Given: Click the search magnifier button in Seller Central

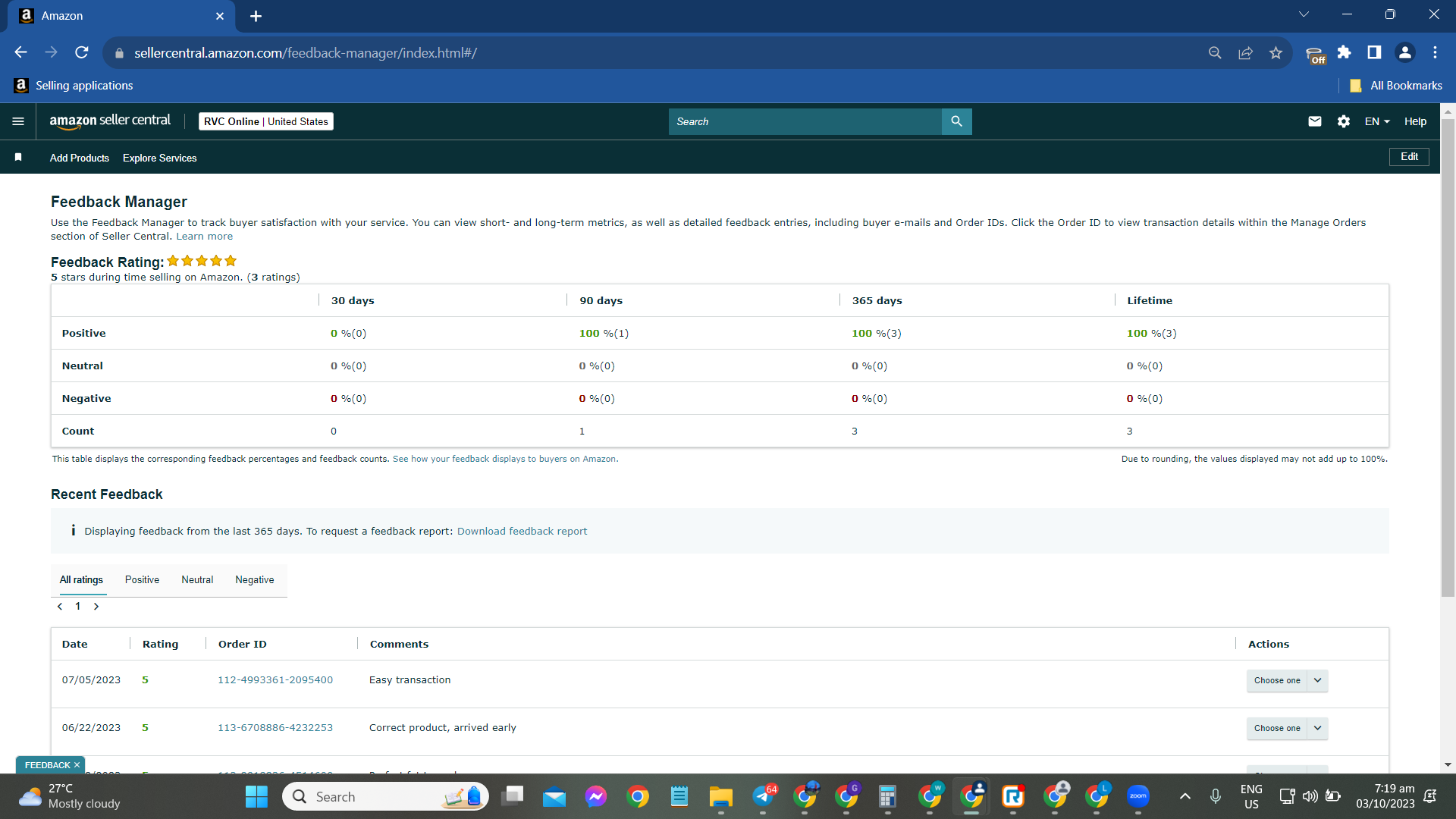Looking at the screenshot, I should [x=956, y=121].
